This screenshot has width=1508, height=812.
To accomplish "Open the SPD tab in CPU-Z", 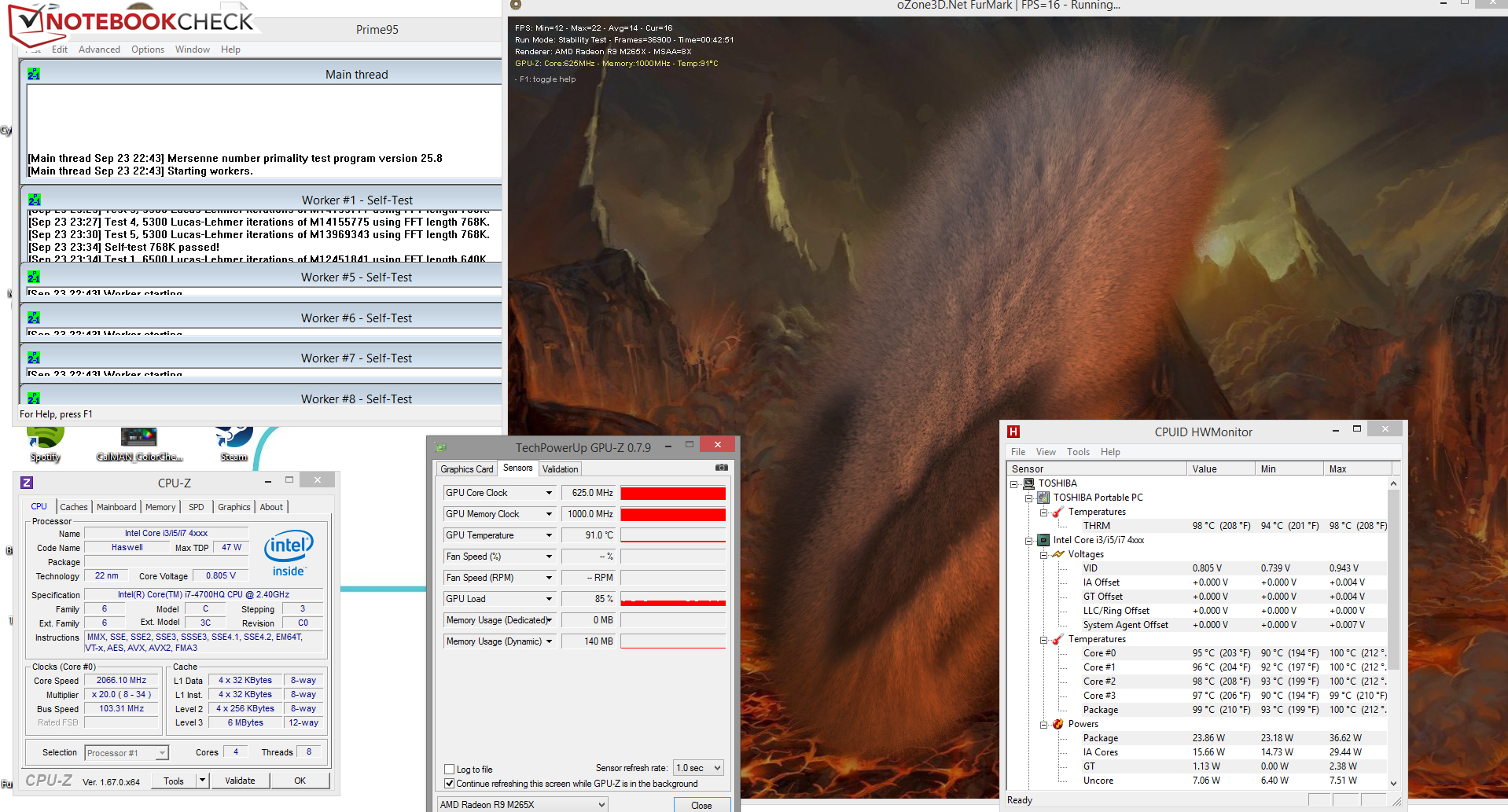I will [x=197, y=507].
